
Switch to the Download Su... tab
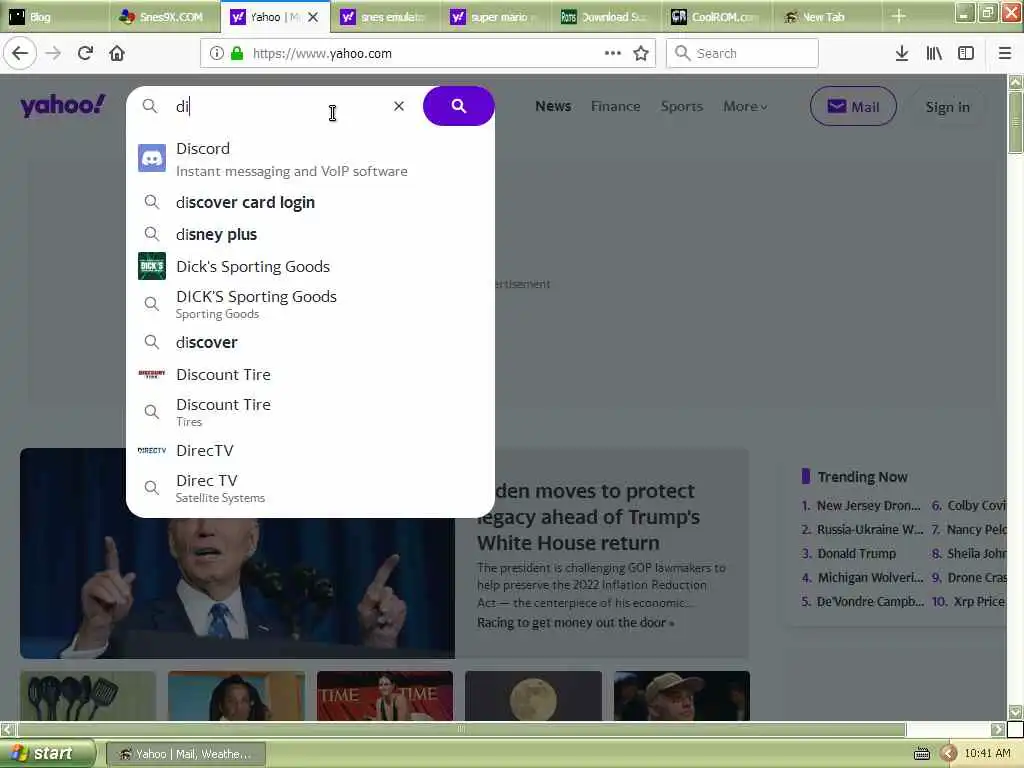coord(606,17)
